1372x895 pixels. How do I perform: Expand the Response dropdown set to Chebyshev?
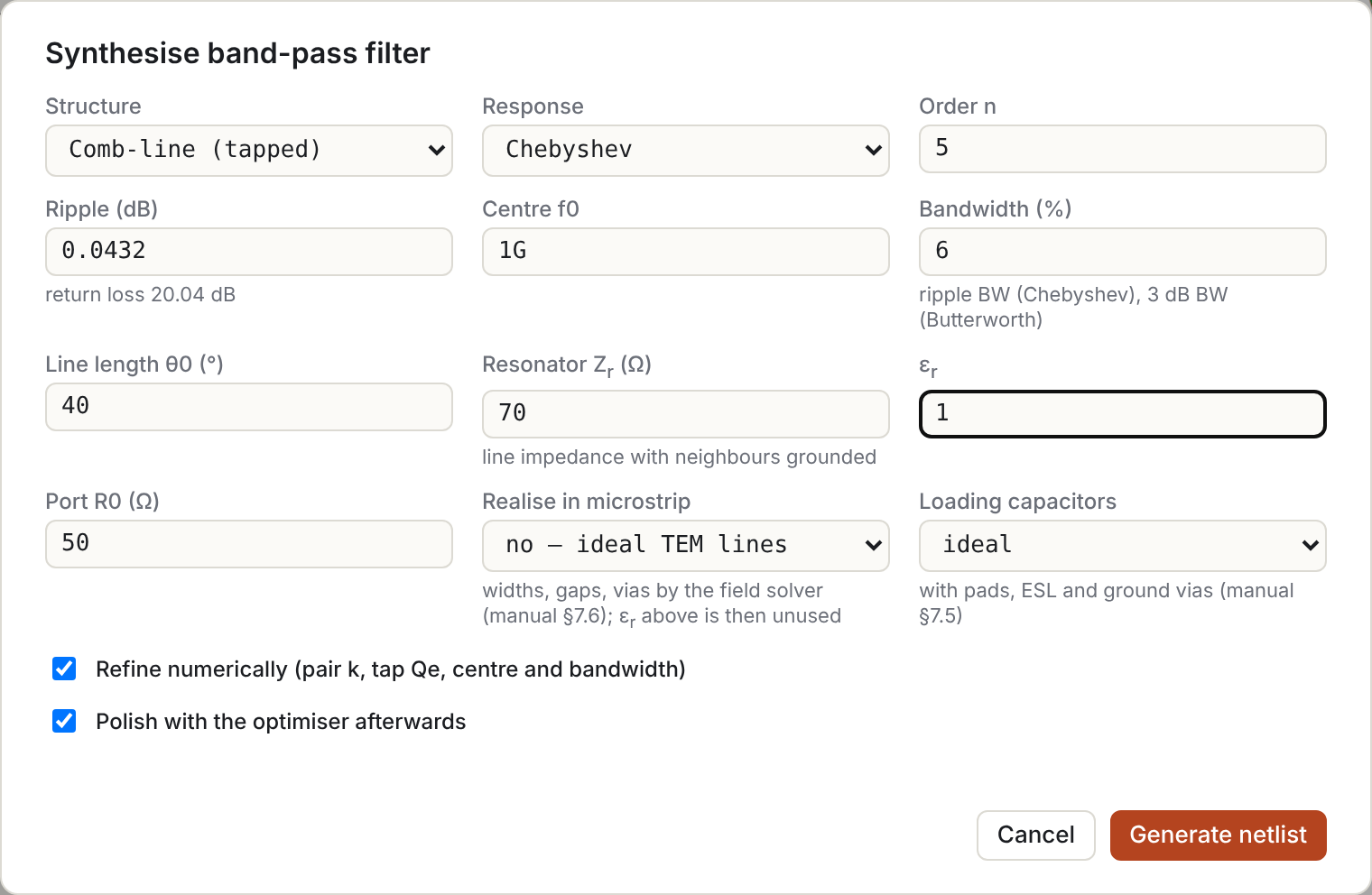point(686,150)
